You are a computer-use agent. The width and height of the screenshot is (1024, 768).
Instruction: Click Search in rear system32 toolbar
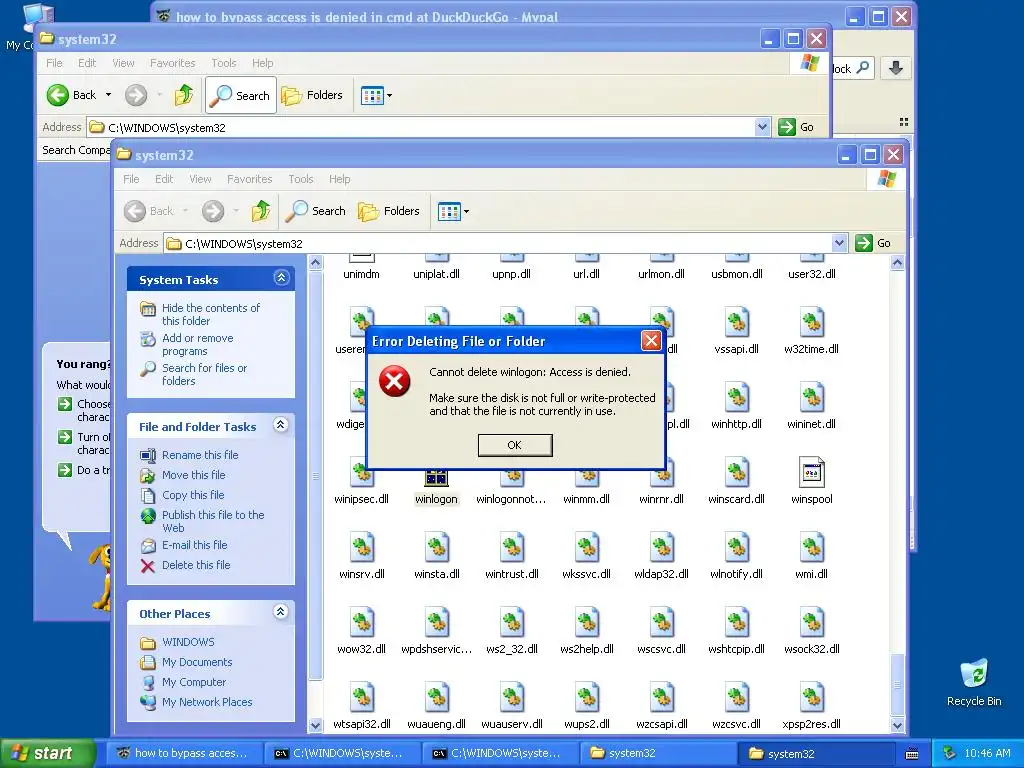coord(241,95)
